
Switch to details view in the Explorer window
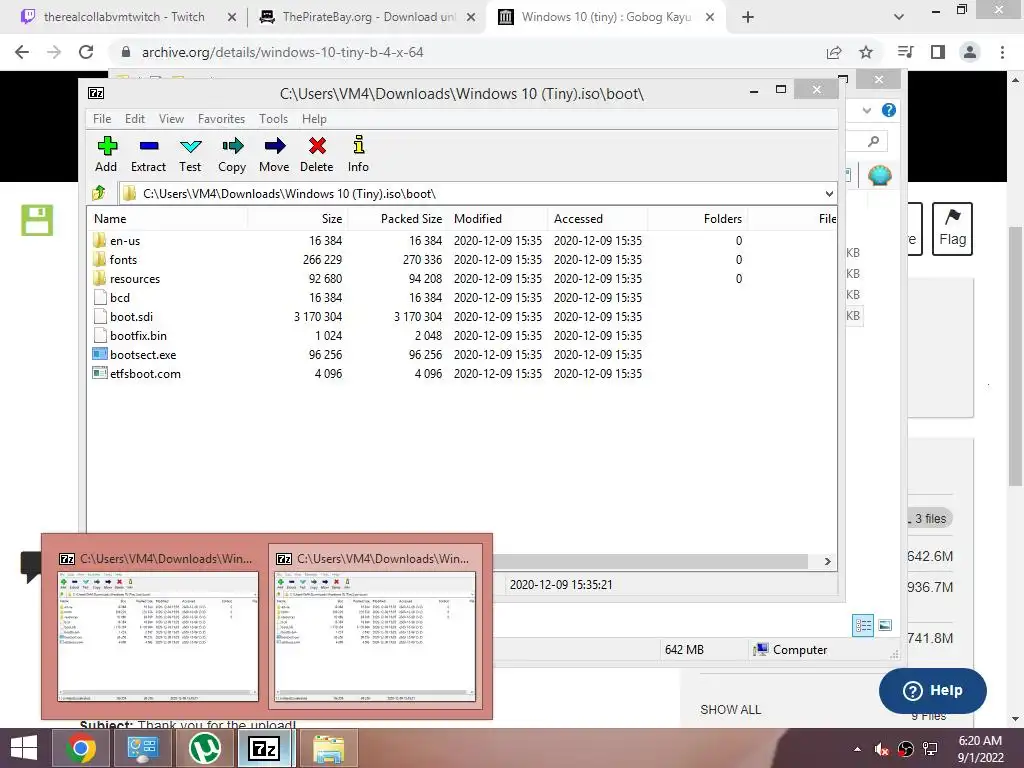(x=863, y=625)
